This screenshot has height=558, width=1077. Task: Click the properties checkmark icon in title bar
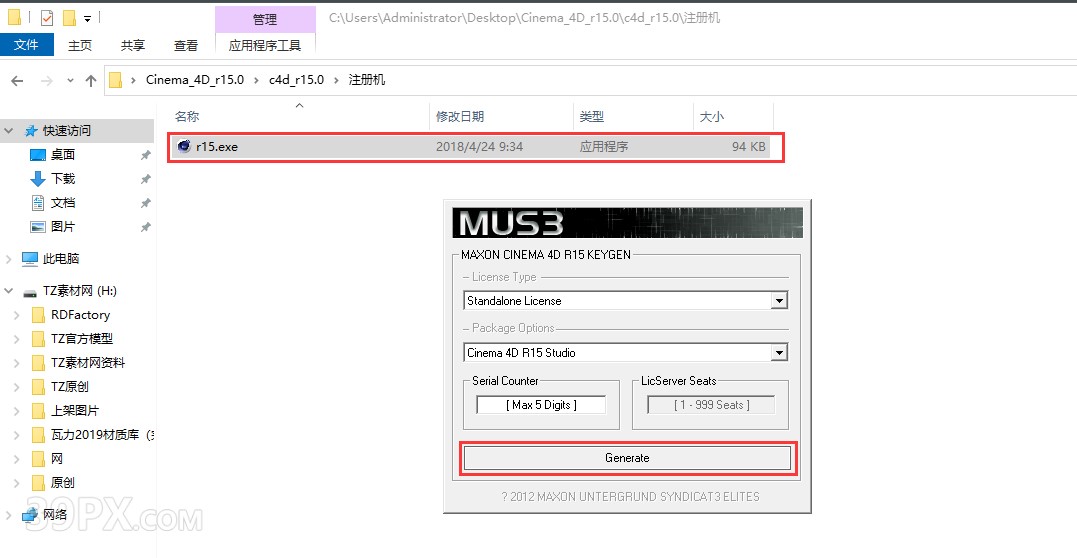point(47,18)
